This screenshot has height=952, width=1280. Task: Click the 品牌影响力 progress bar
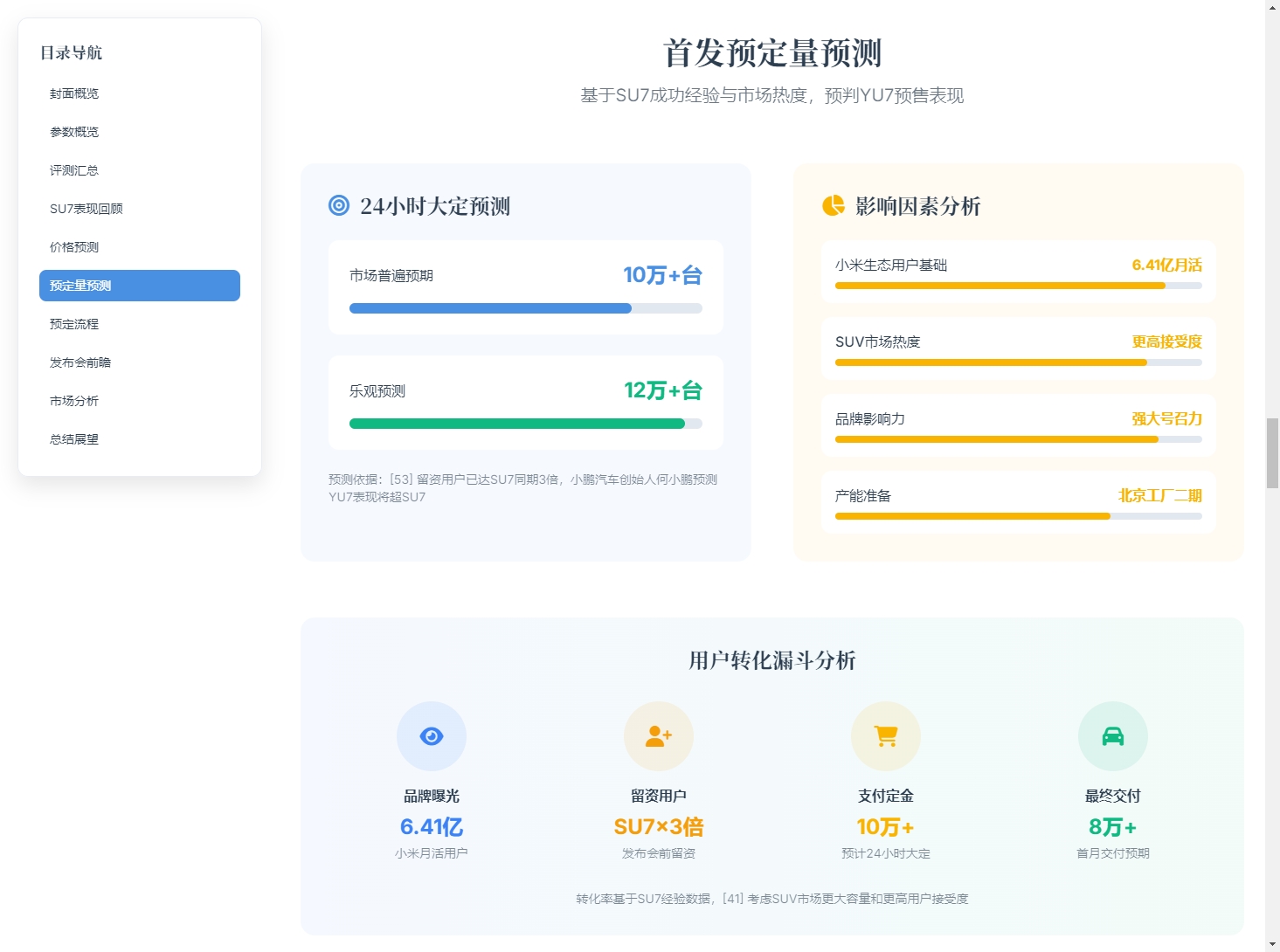pyautogui.click(x=1019, y=439)
